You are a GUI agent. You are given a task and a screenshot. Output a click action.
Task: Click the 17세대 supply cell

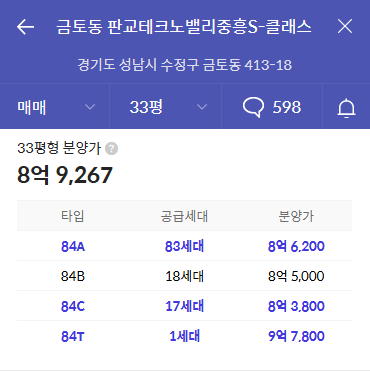184,306
